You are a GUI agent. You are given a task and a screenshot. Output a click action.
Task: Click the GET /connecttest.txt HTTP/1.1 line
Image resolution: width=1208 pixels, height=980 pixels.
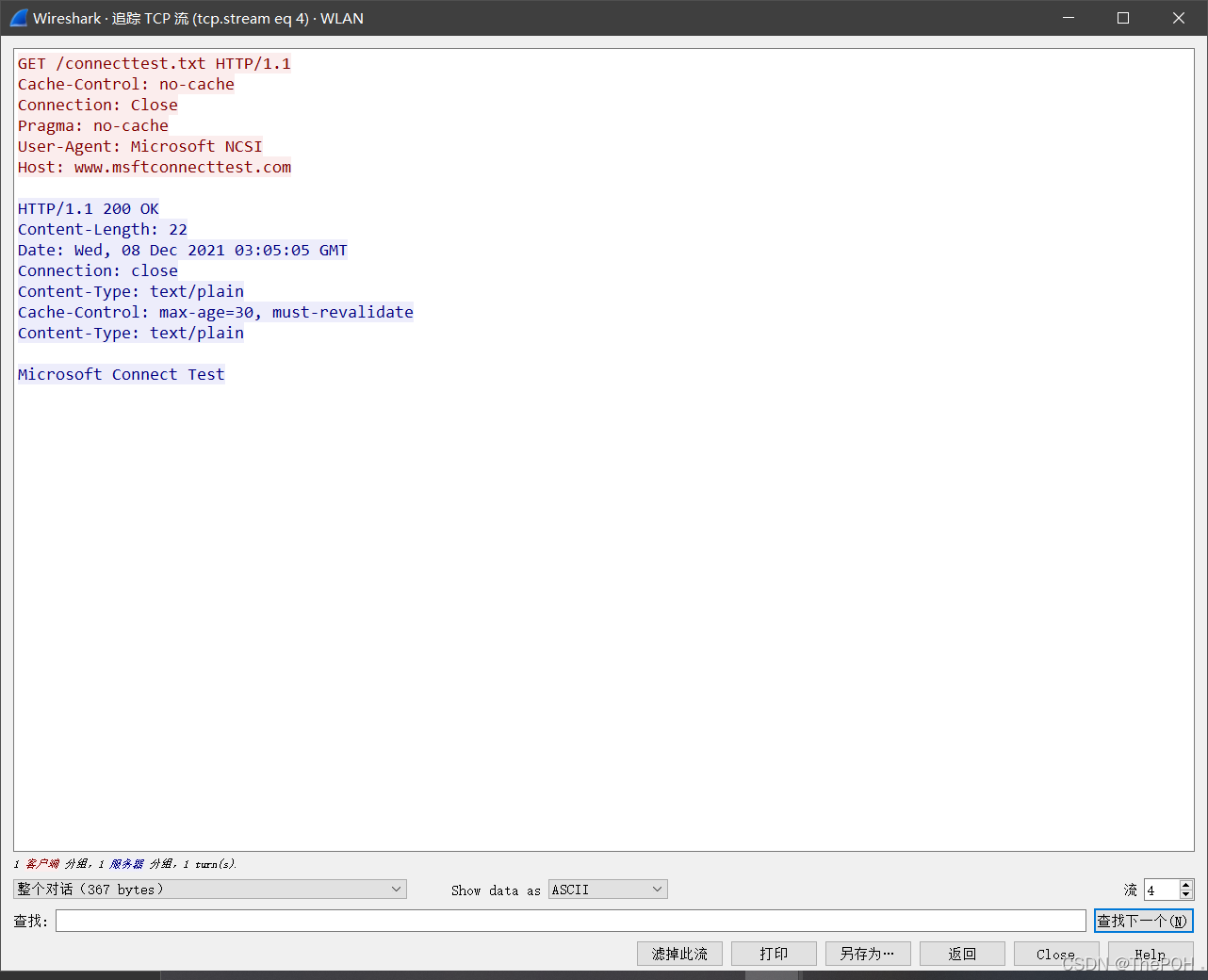(155, 63)
